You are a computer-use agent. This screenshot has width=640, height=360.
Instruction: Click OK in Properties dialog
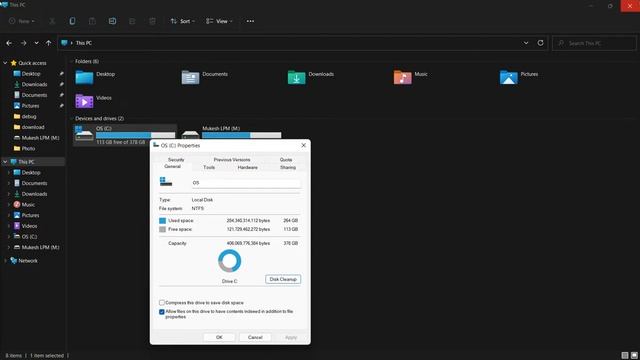[x=219, y=337]
